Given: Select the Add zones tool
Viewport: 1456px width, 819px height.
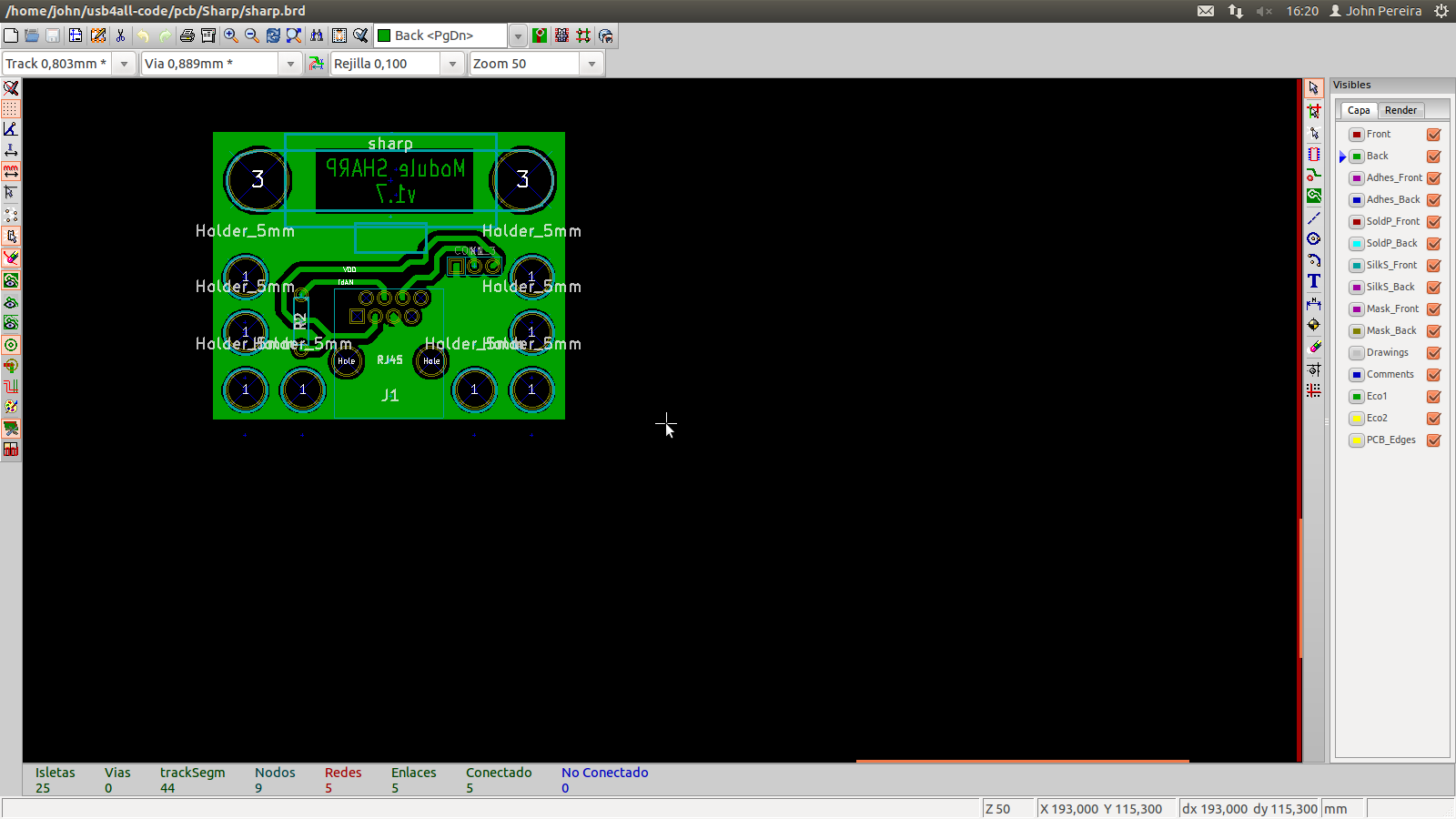Looking at the screenshot, I should (x=1314, y=196).
